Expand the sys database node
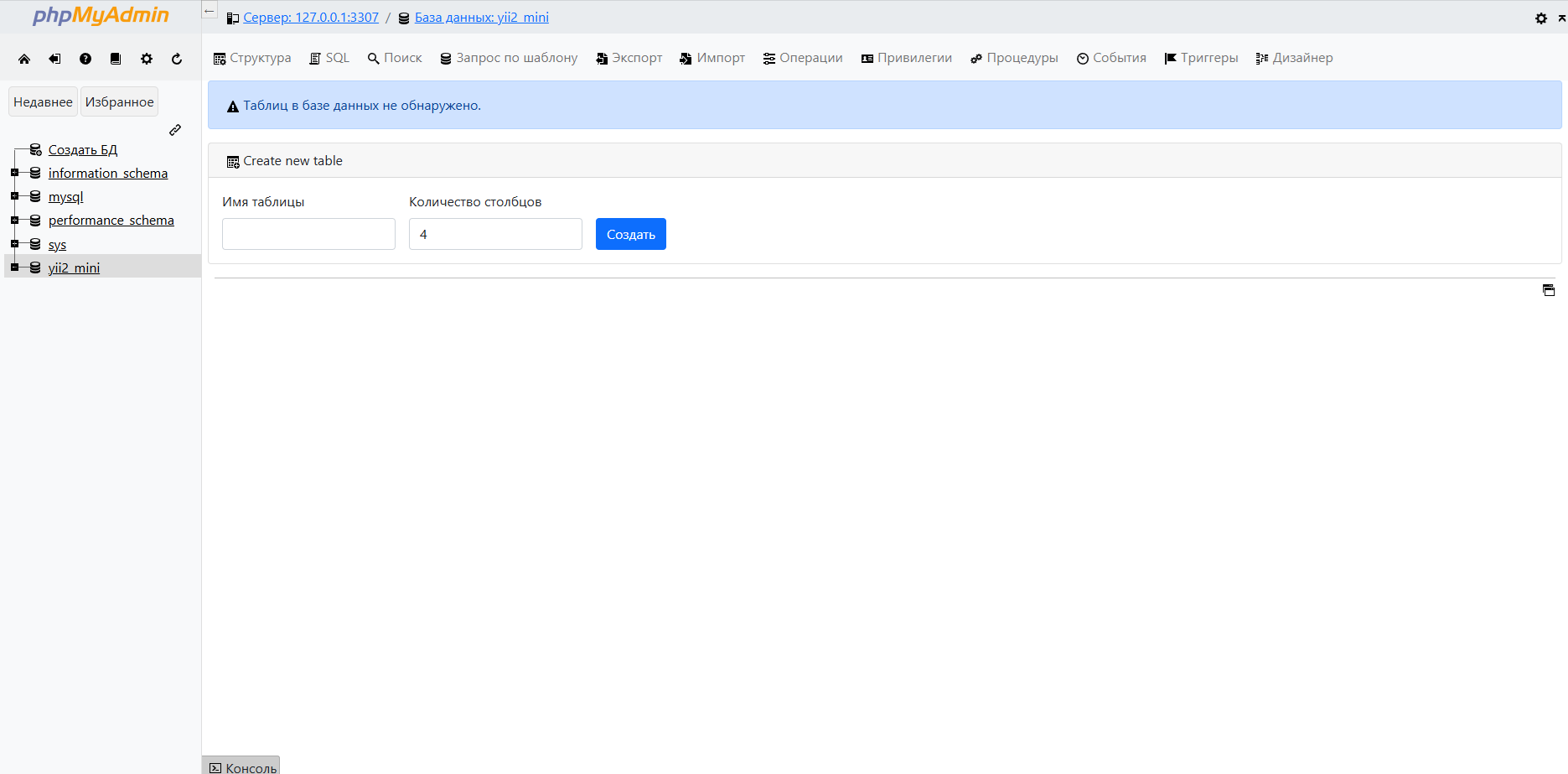This screenshot has height=774, width=1568. 14,244
